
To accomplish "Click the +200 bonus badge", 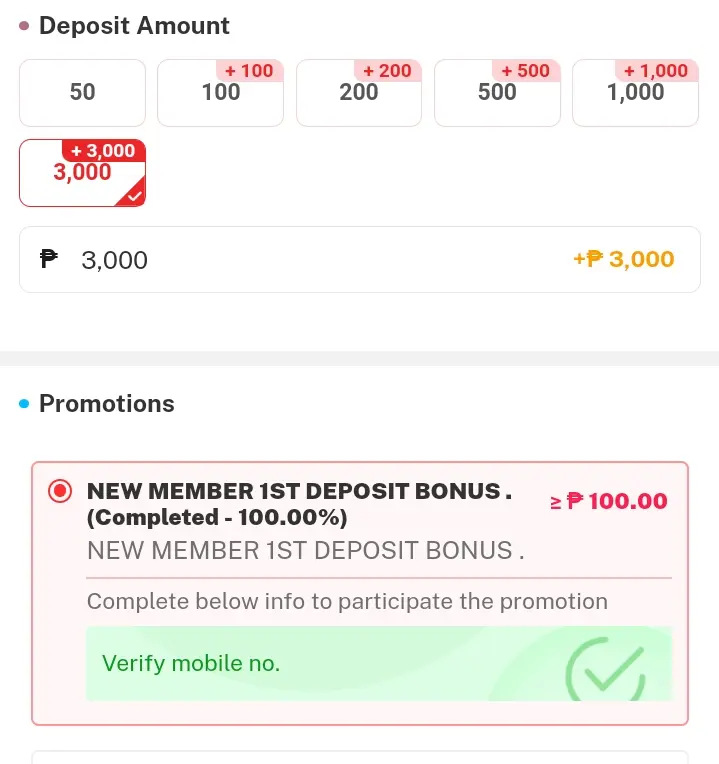I will pos(388,71).
